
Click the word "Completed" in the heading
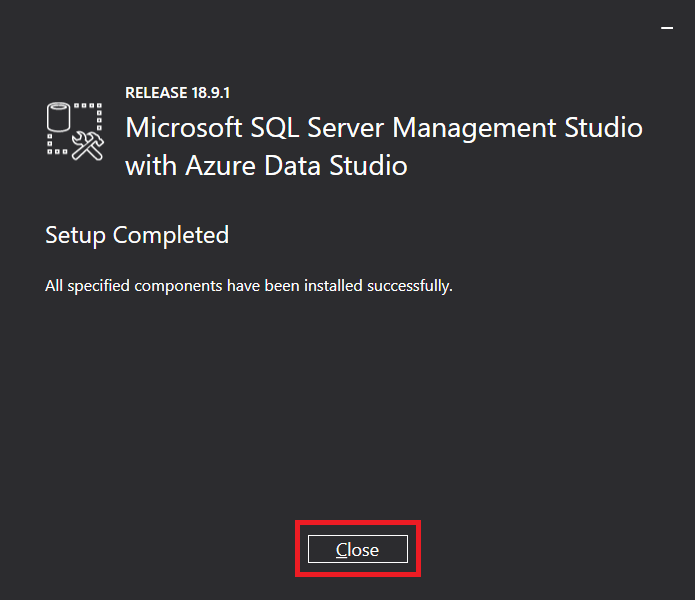point(171,235)
